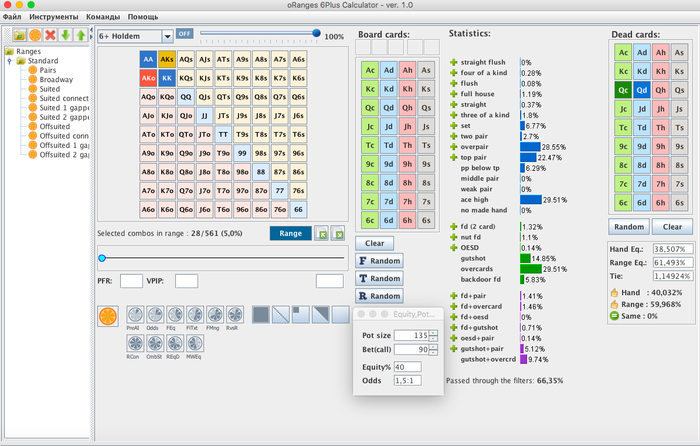This screenshot has width=700, height=446.
Task: Expand the green plus beside full house
Action: [454, 94]
